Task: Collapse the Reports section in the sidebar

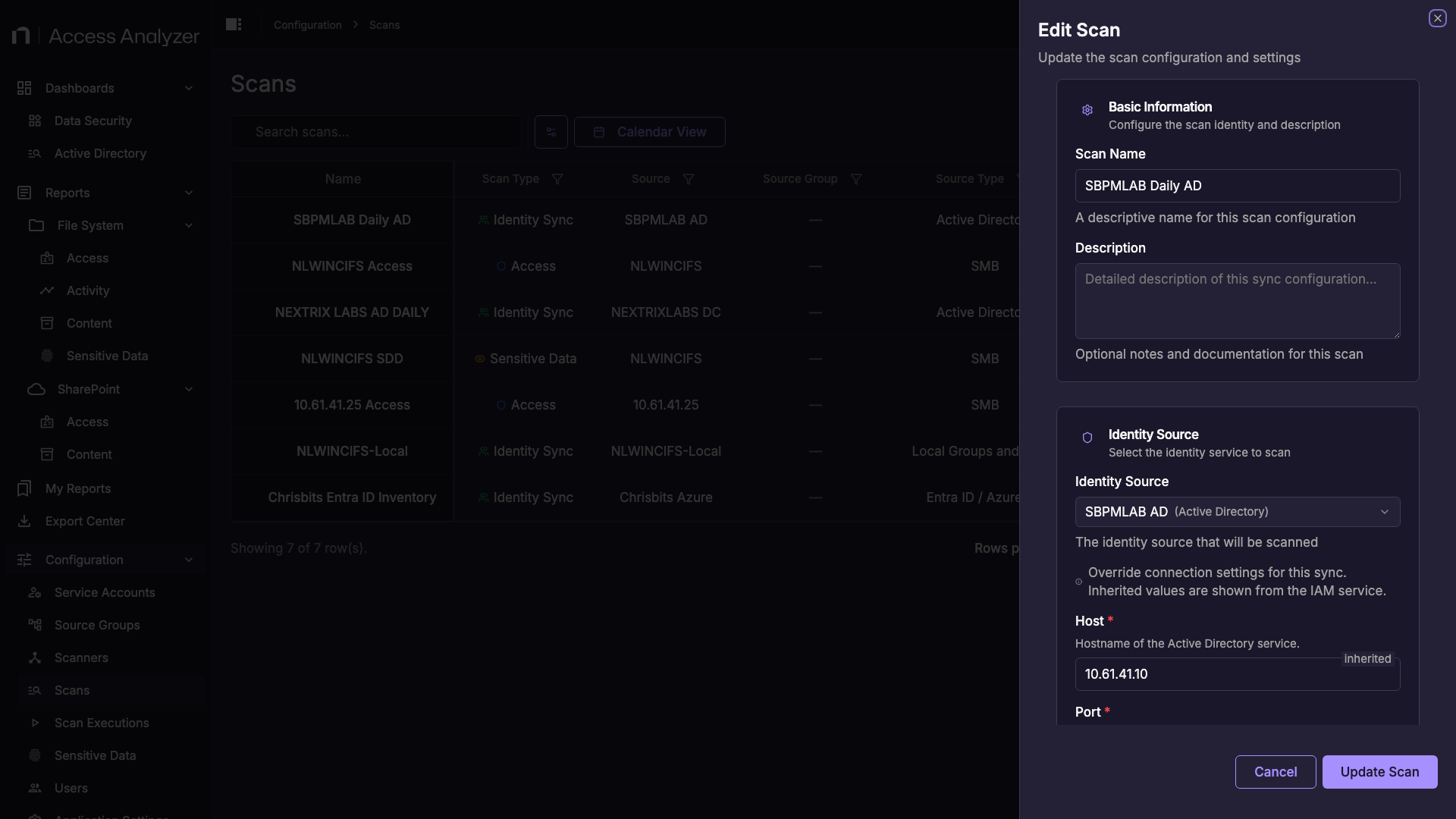Action: (x=189, y=193)
